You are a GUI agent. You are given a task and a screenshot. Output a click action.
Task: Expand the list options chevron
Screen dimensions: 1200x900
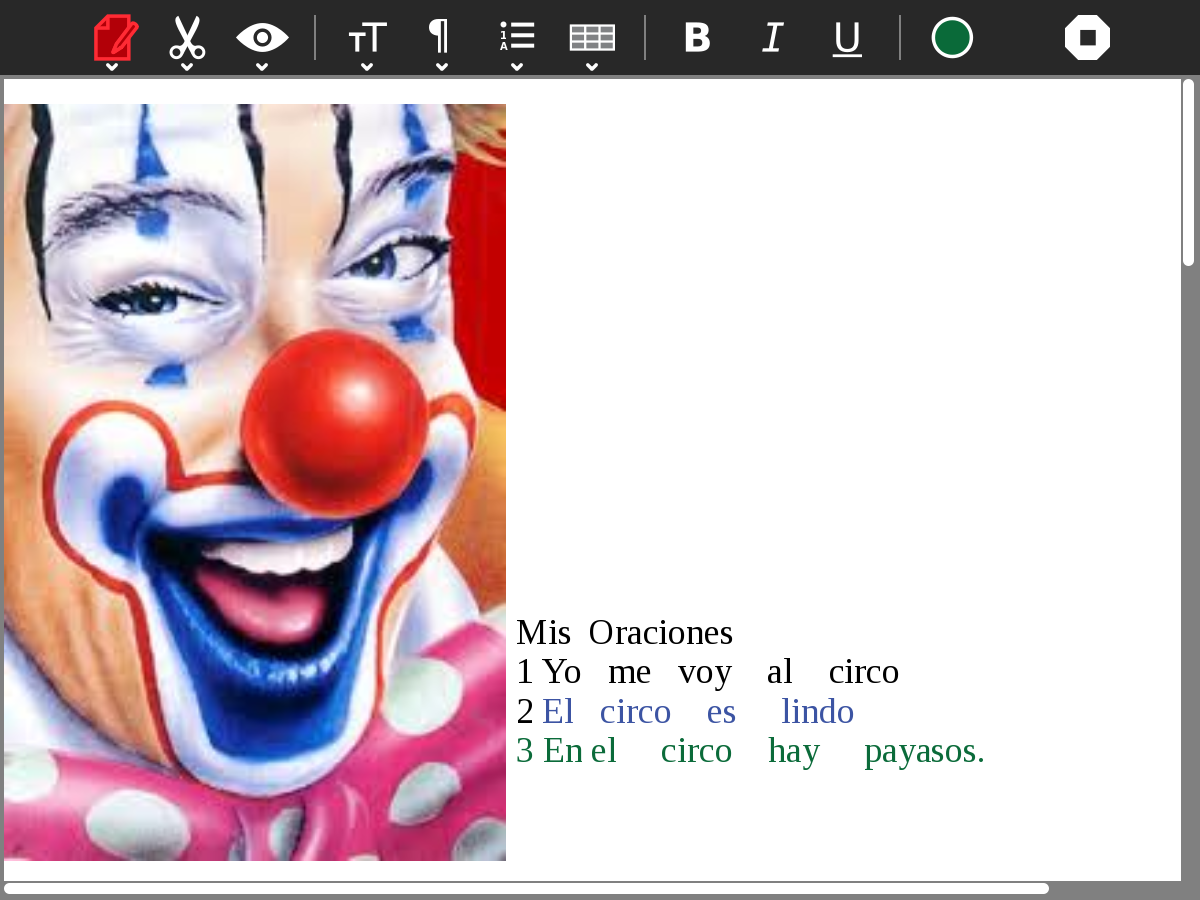[x=516, y=68]
